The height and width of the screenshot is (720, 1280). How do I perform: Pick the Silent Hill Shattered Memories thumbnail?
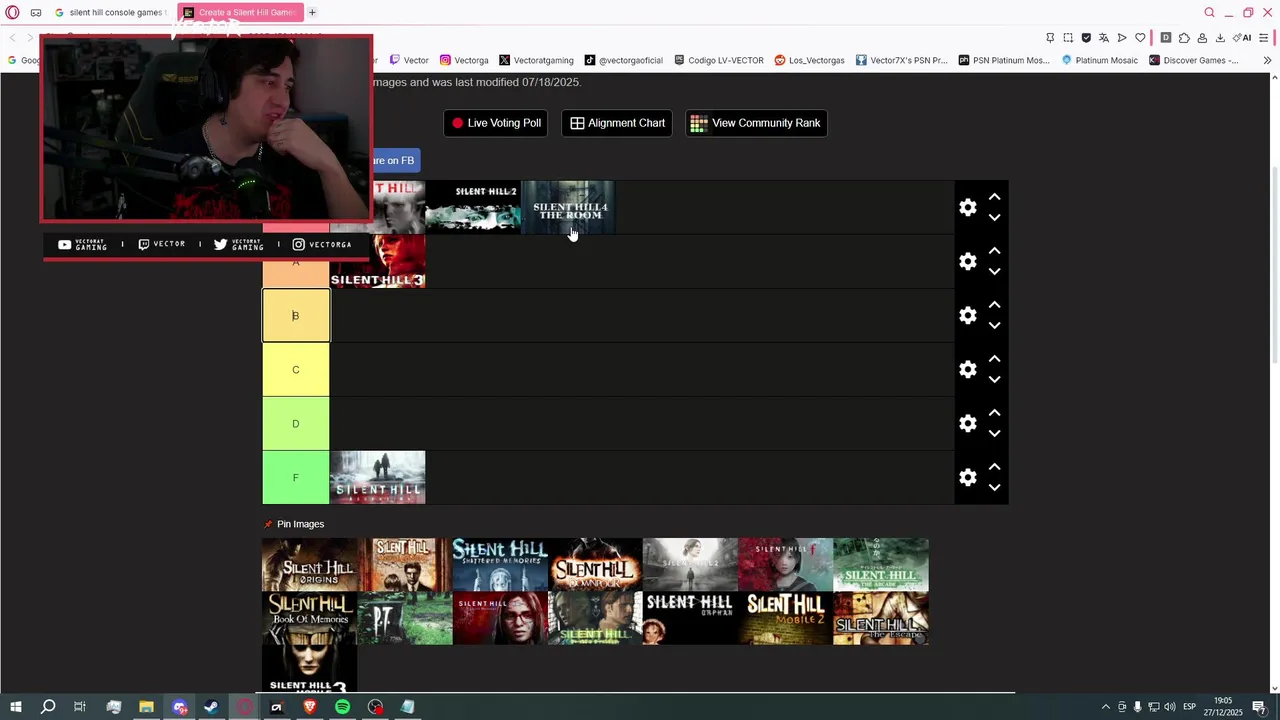pos(500,565)
